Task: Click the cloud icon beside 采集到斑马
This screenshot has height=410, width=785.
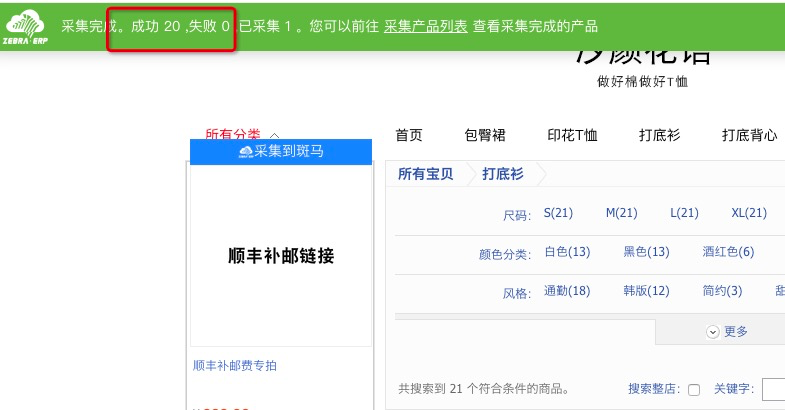Action: (x=245, y=152)
